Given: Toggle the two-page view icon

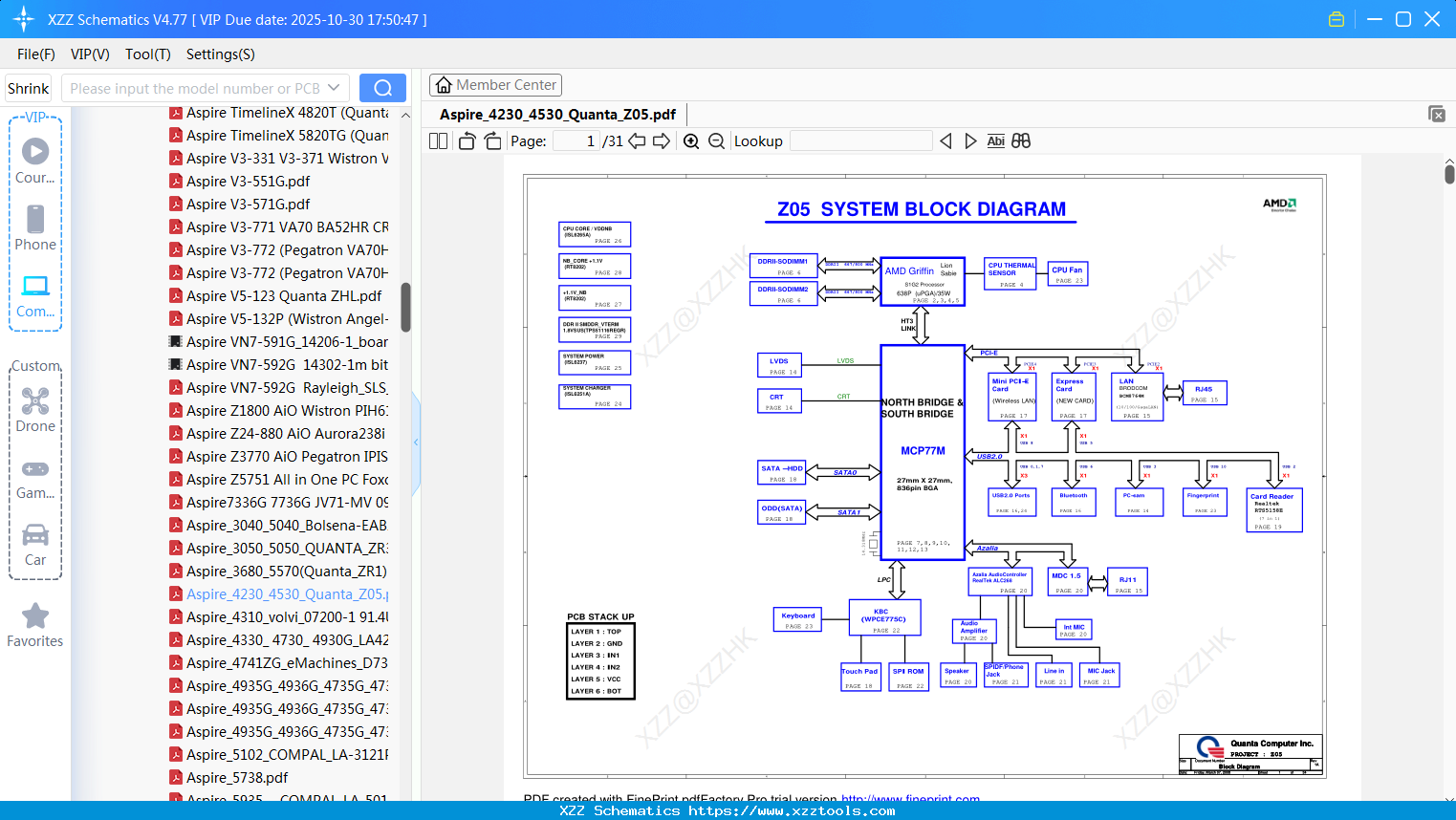Looking at the screenshot, I should tap(438, 141).
